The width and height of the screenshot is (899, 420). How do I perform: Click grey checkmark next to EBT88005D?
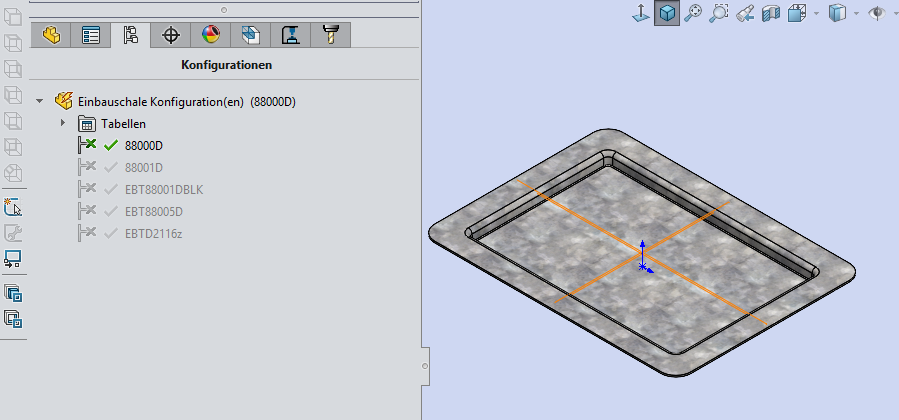111,212
